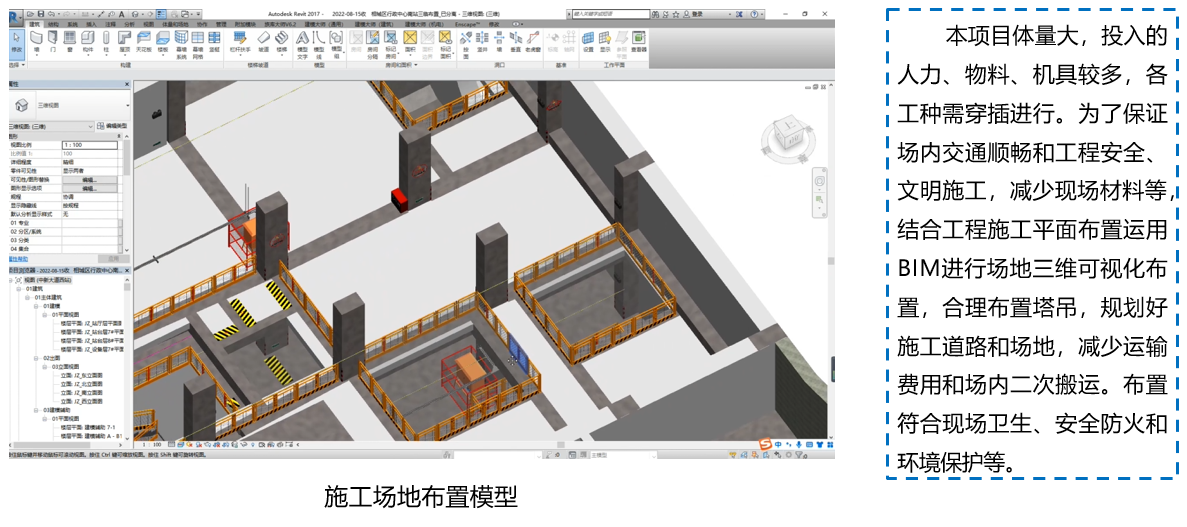Click the text (A) tool in quick access toolbar
The height and width of the screenshot is (527, 1187).
point(121,14)
